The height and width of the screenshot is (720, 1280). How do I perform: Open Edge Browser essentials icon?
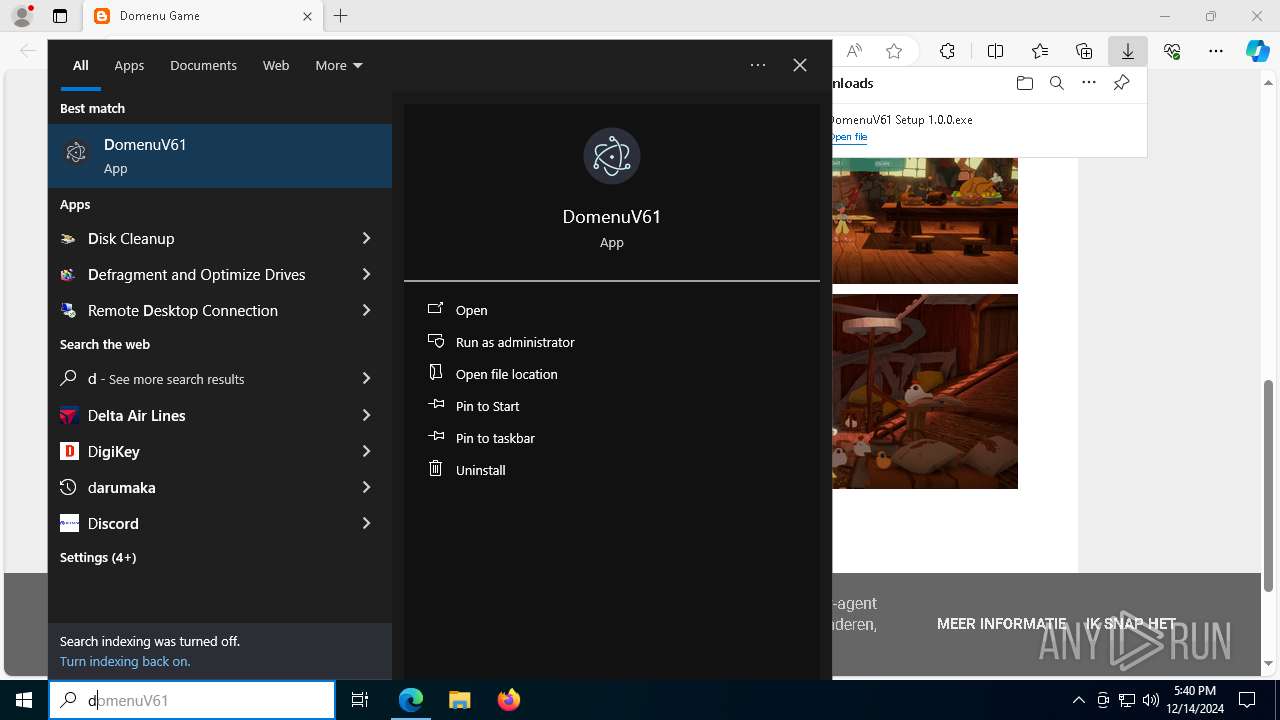1172,51
